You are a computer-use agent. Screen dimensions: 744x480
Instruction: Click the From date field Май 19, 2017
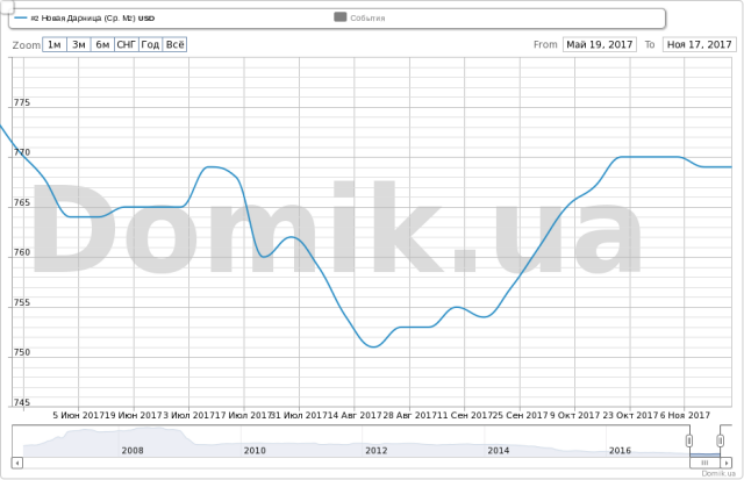point(598,45)
